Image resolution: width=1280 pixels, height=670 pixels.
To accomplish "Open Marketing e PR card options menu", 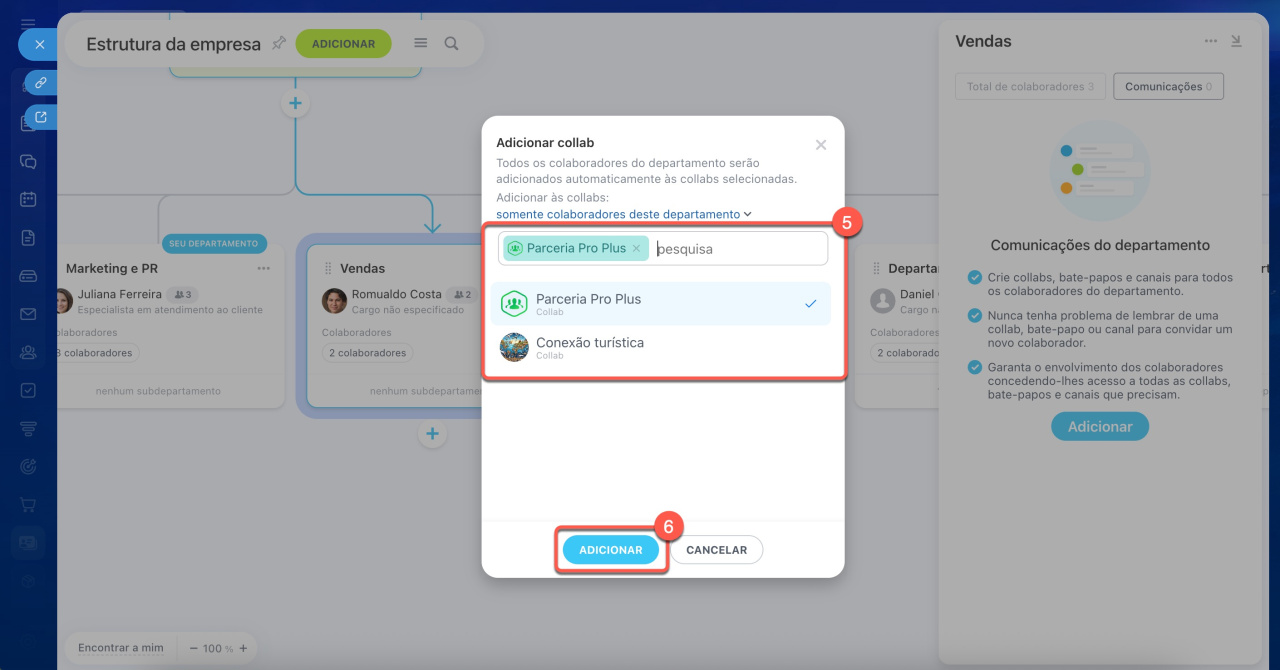I will pyautogui.click(x=264, y=268).
